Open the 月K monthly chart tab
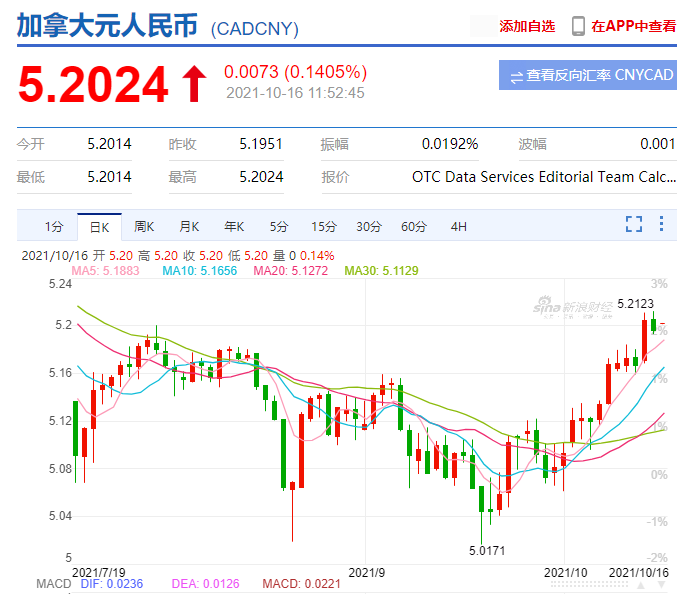 [189, 226]
